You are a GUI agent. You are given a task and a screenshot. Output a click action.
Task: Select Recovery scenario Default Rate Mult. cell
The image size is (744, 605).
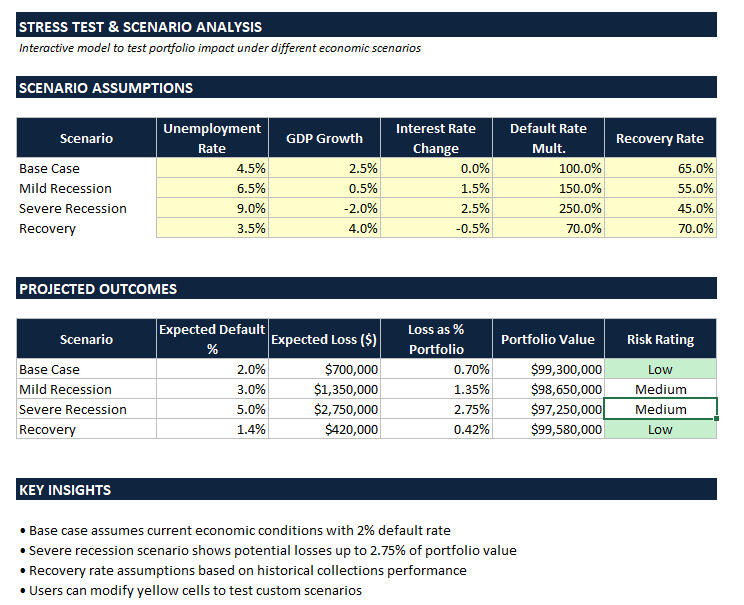pos(548,229)
